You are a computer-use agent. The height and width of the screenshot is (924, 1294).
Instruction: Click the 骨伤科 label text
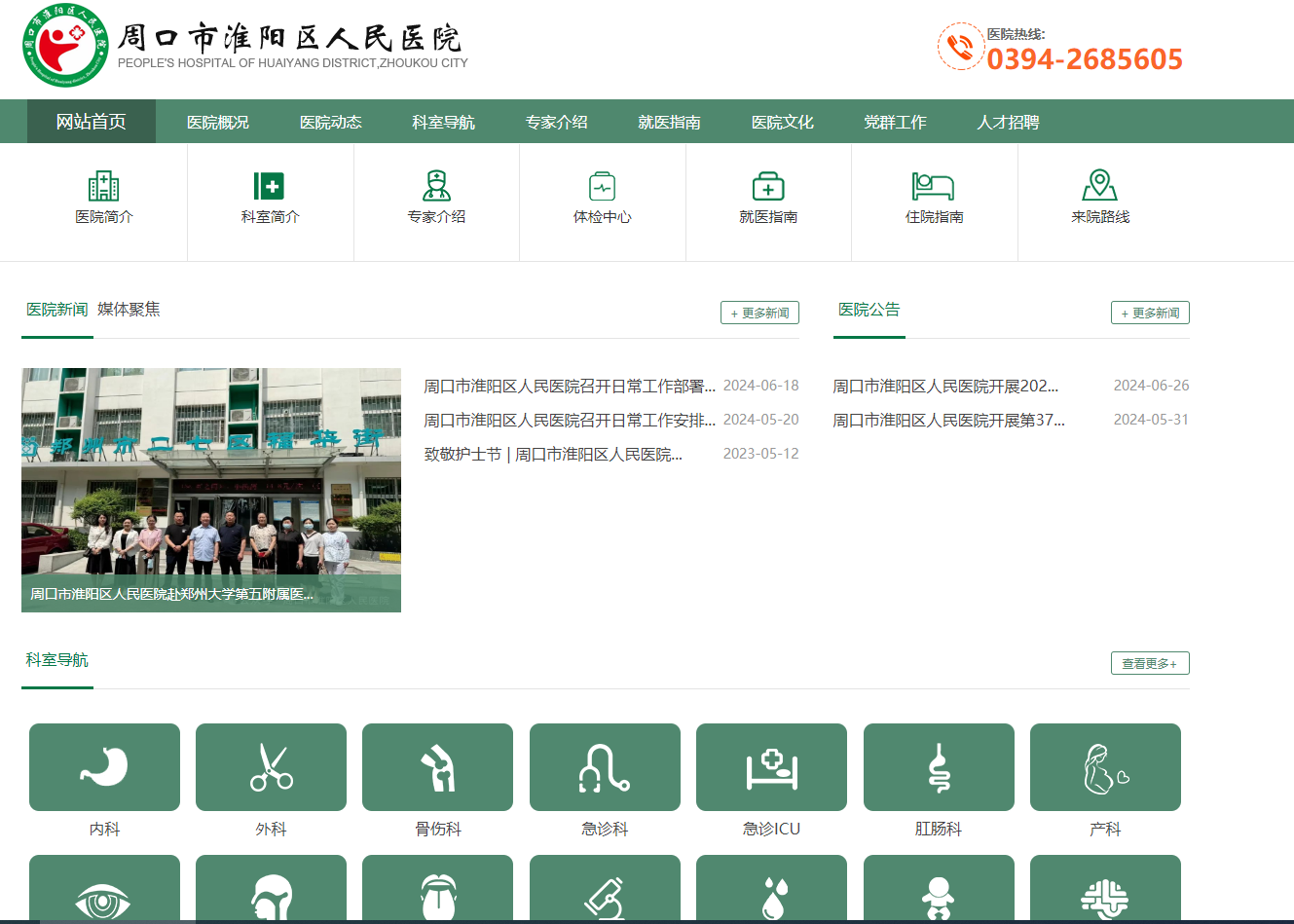[x=438, y=829]
